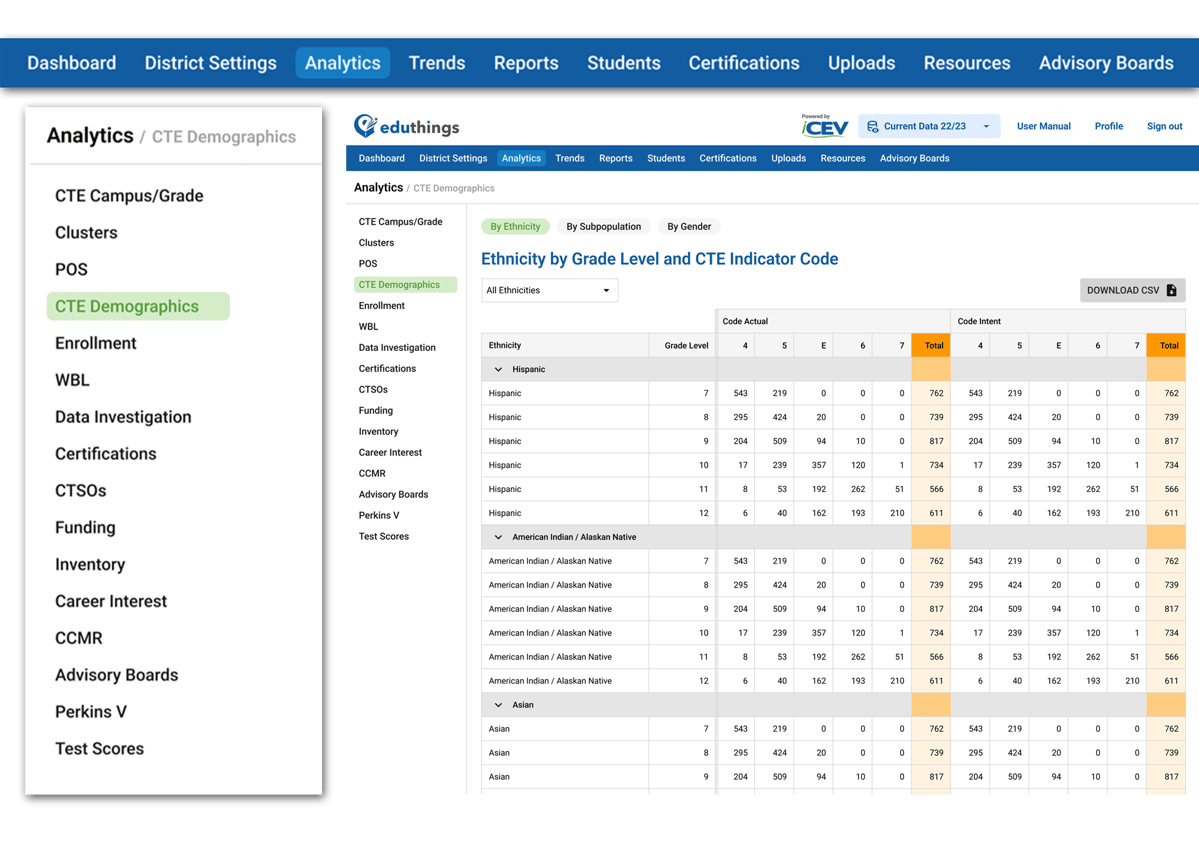Image resolution: width=1199 pixels, height=851 pixels.
Task: Open Trends in the small navigation bar
Action: coord(569,158)
